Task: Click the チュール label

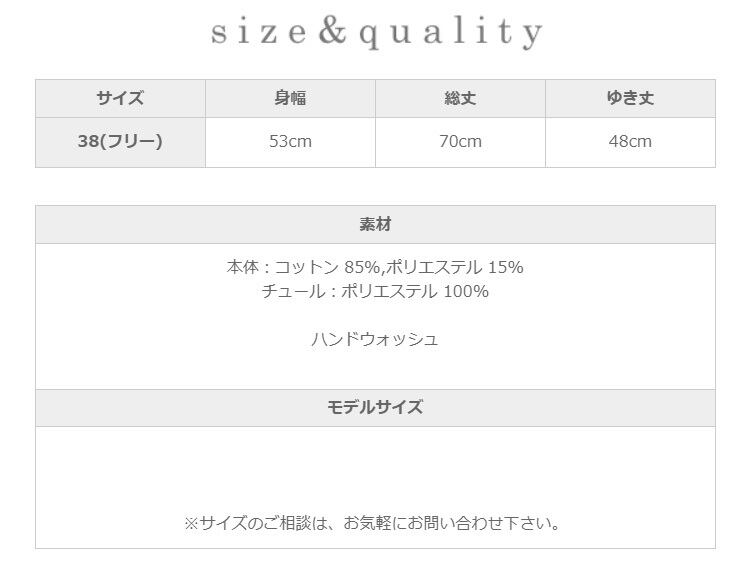Action: [290, 292]
